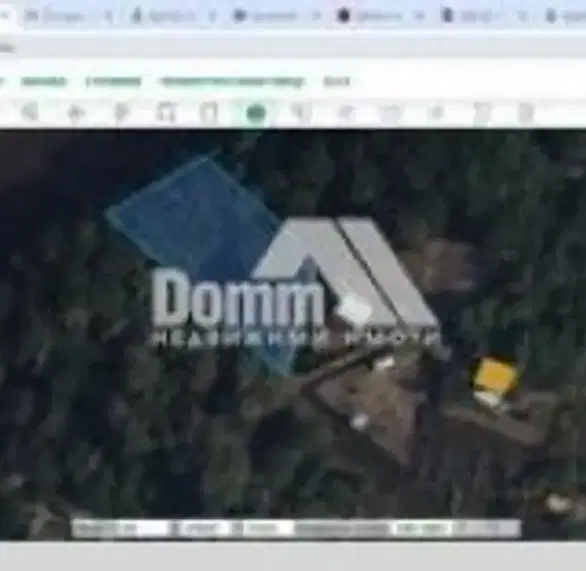Screen dimensions: 586x571
Task: Open the longest green menu item above the toolbar
Action: point(232,81)
